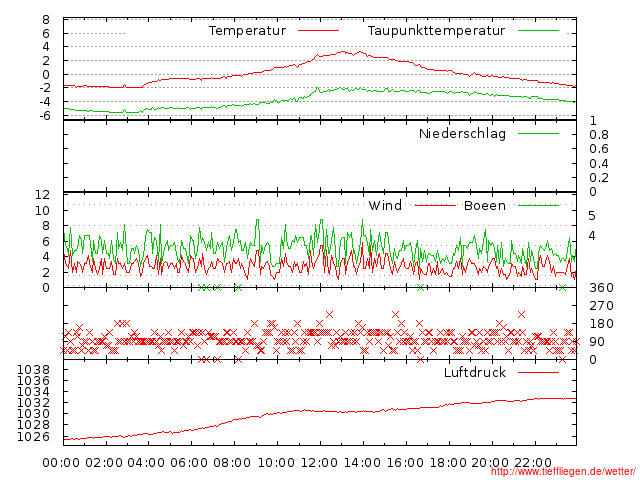The width and height of the screenshot is (640, 480).
Task: Click the green Boeen legend line sample
Action: pyautogui.click(x=538, y=205)
